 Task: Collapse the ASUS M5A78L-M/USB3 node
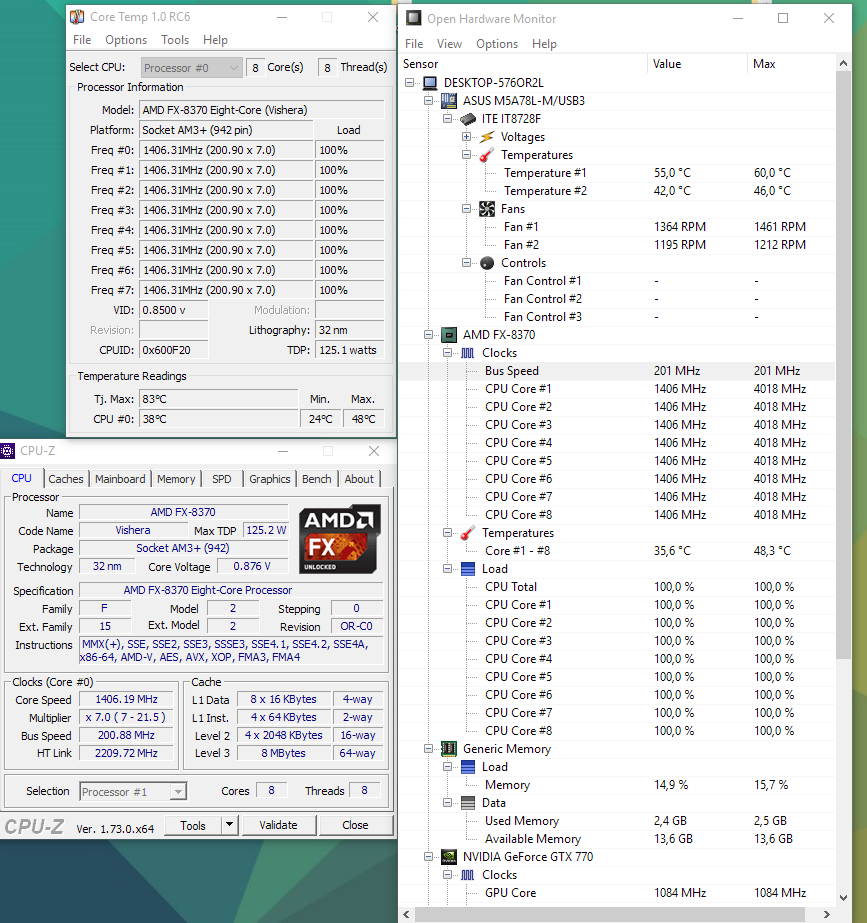[428, 101]
